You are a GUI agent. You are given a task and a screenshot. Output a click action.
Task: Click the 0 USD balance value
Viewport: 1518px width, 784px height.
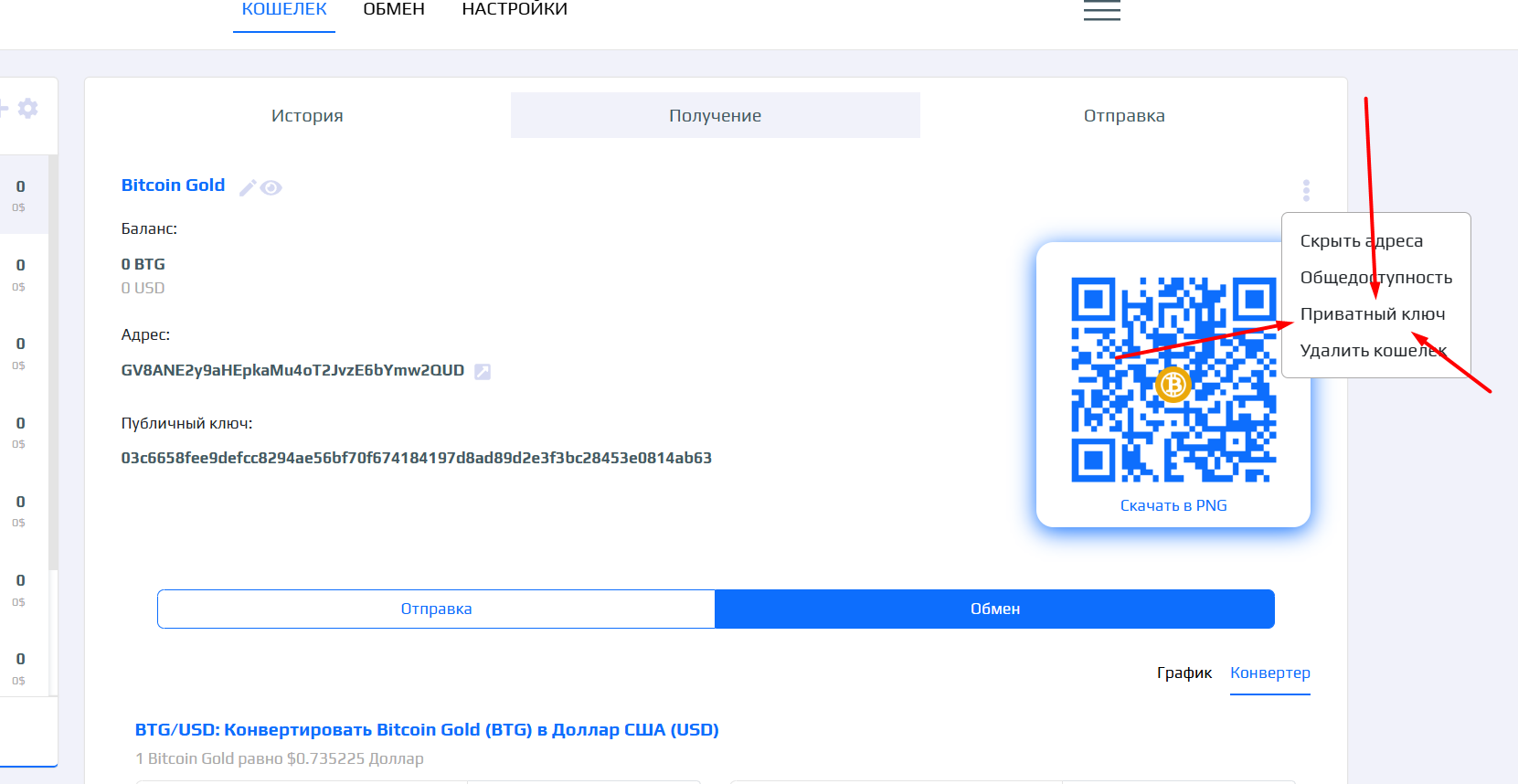(143, 288)
